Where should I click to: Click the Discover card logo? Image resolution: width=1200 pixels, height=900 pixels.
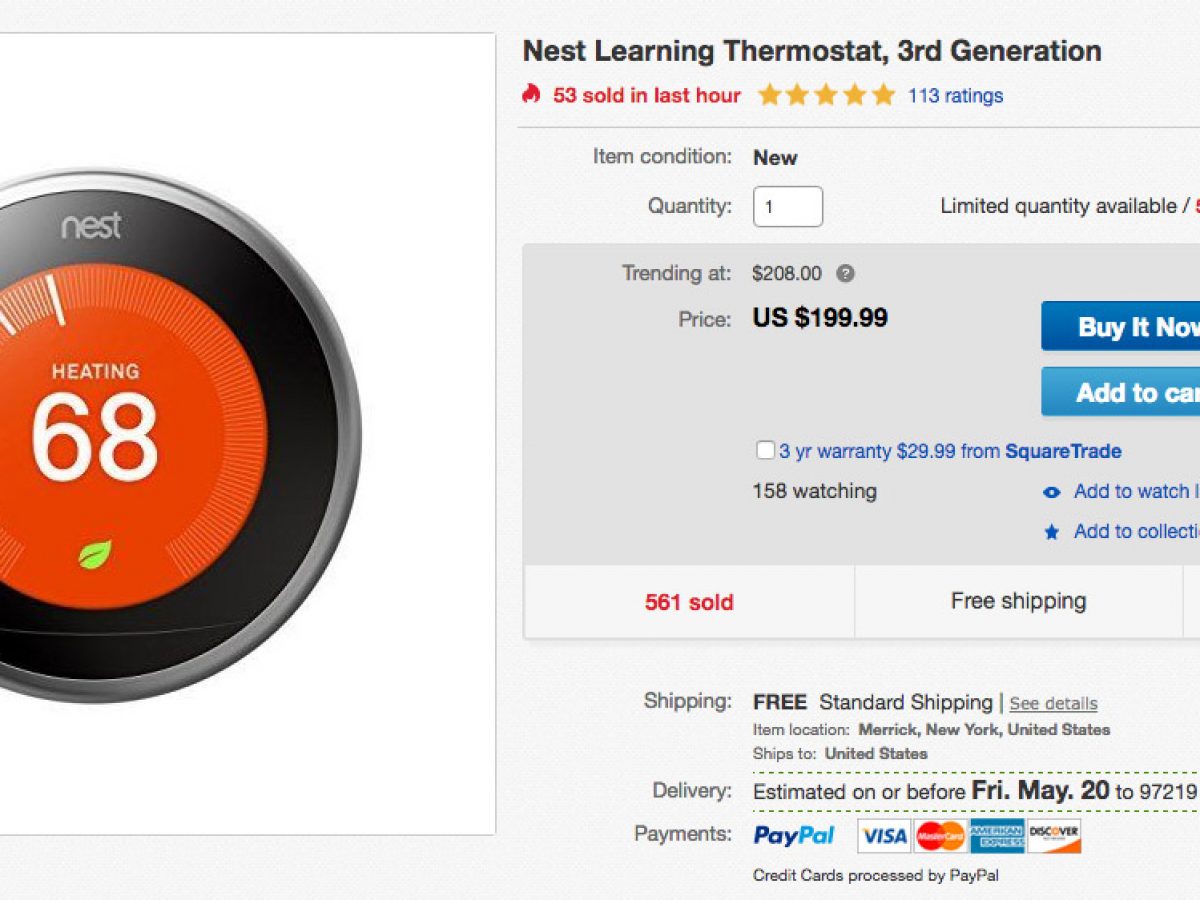(x=1054, y=835)
